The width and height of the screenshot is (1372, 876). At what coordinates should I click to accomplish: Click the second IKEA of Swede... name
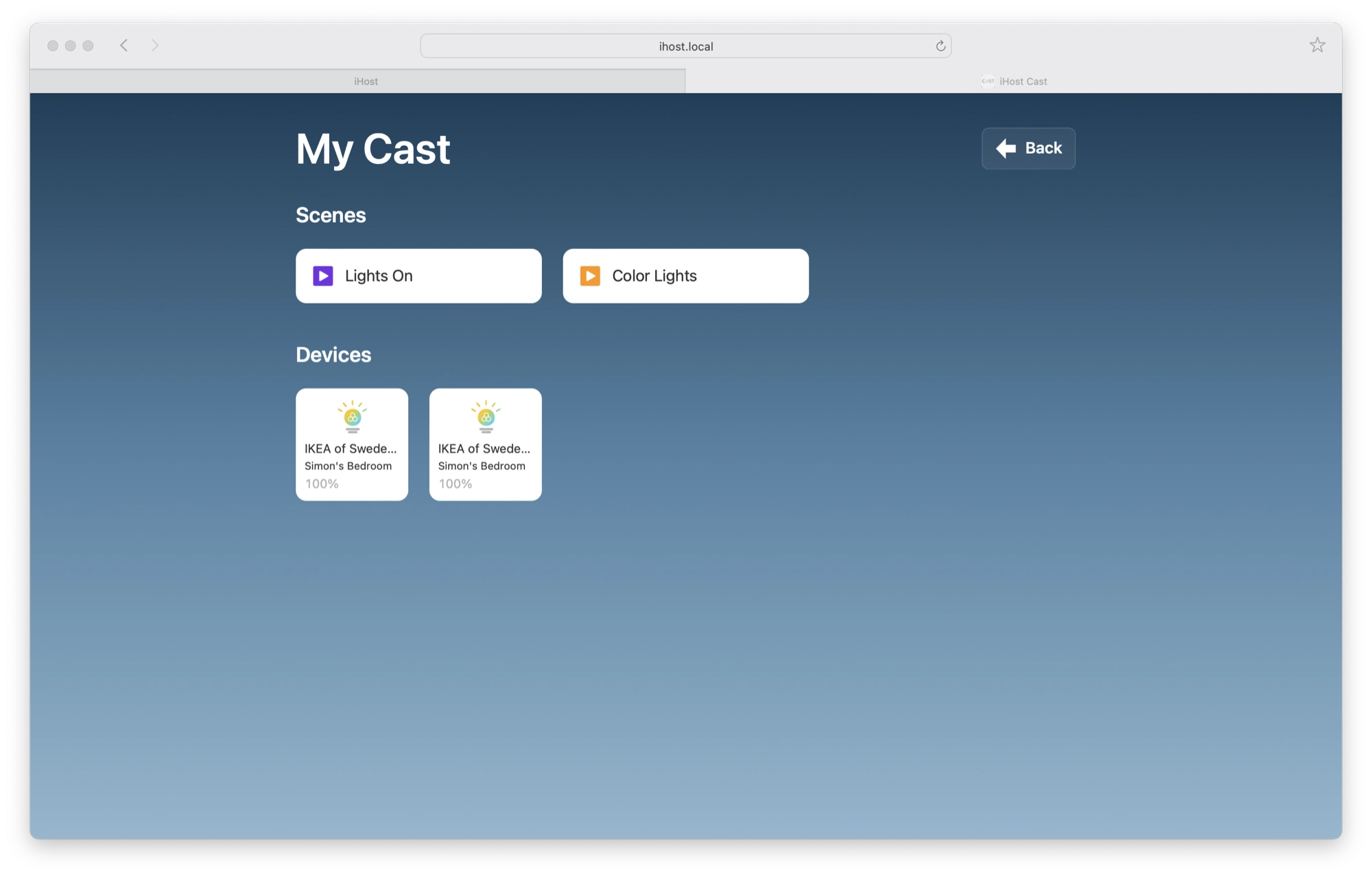pyautogui.click(x=484, y=449)
